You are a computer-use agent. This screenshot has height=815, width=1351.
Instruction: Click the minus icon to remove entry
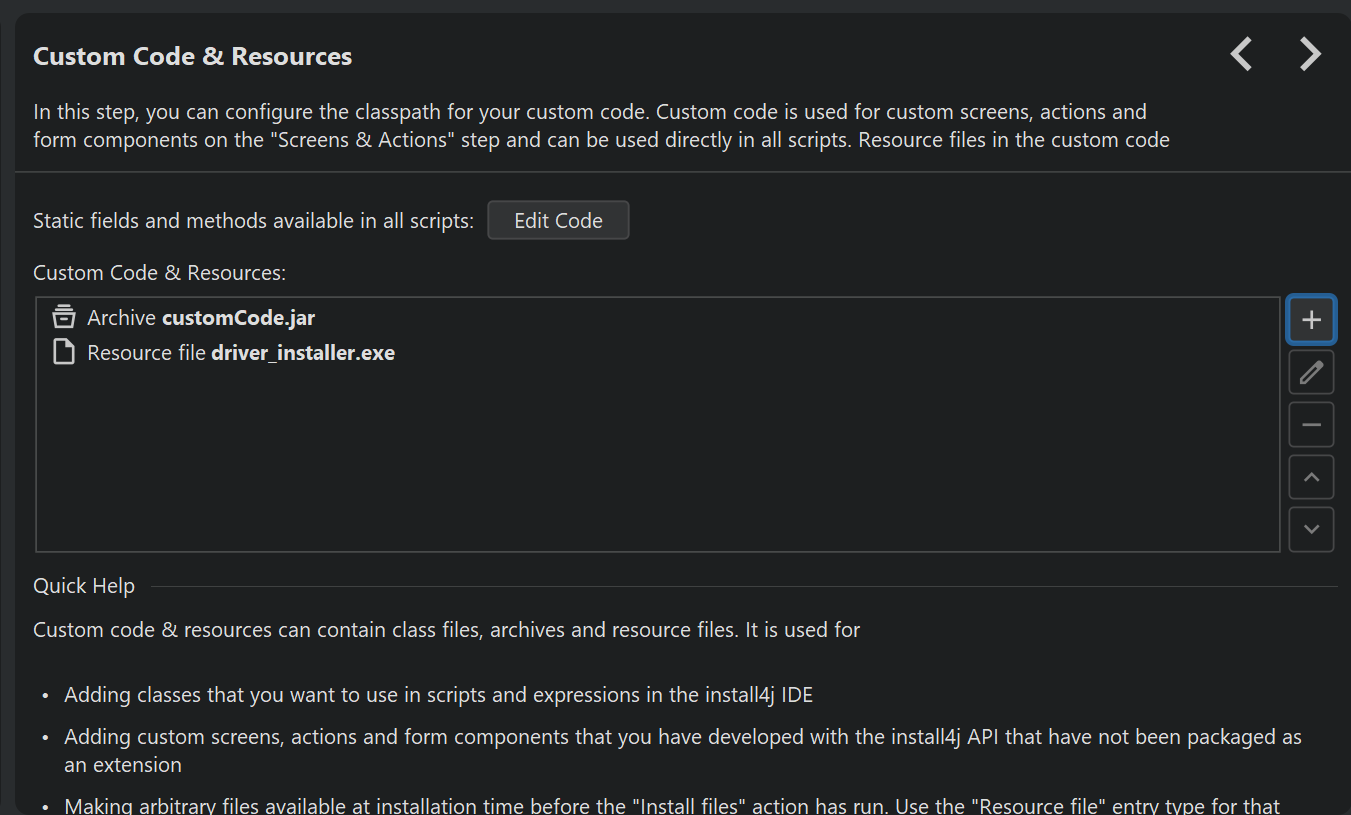coord(1311,425)
